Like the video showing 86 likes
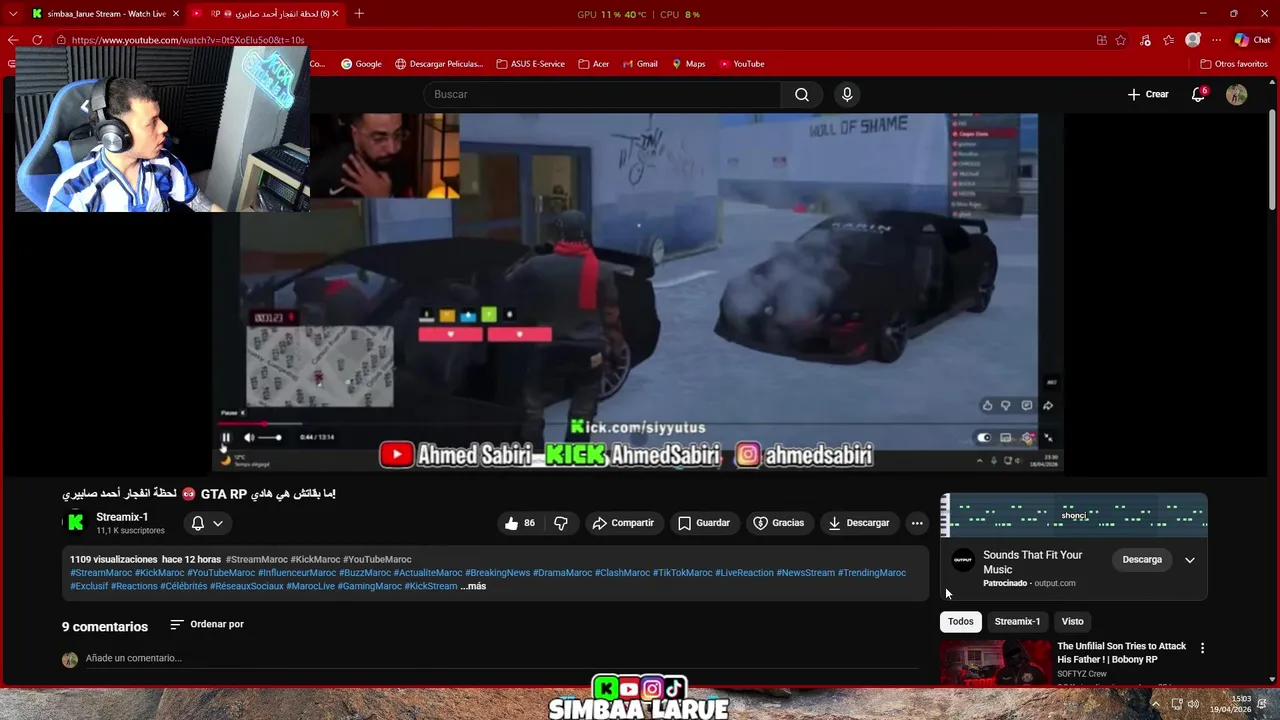 520,523
